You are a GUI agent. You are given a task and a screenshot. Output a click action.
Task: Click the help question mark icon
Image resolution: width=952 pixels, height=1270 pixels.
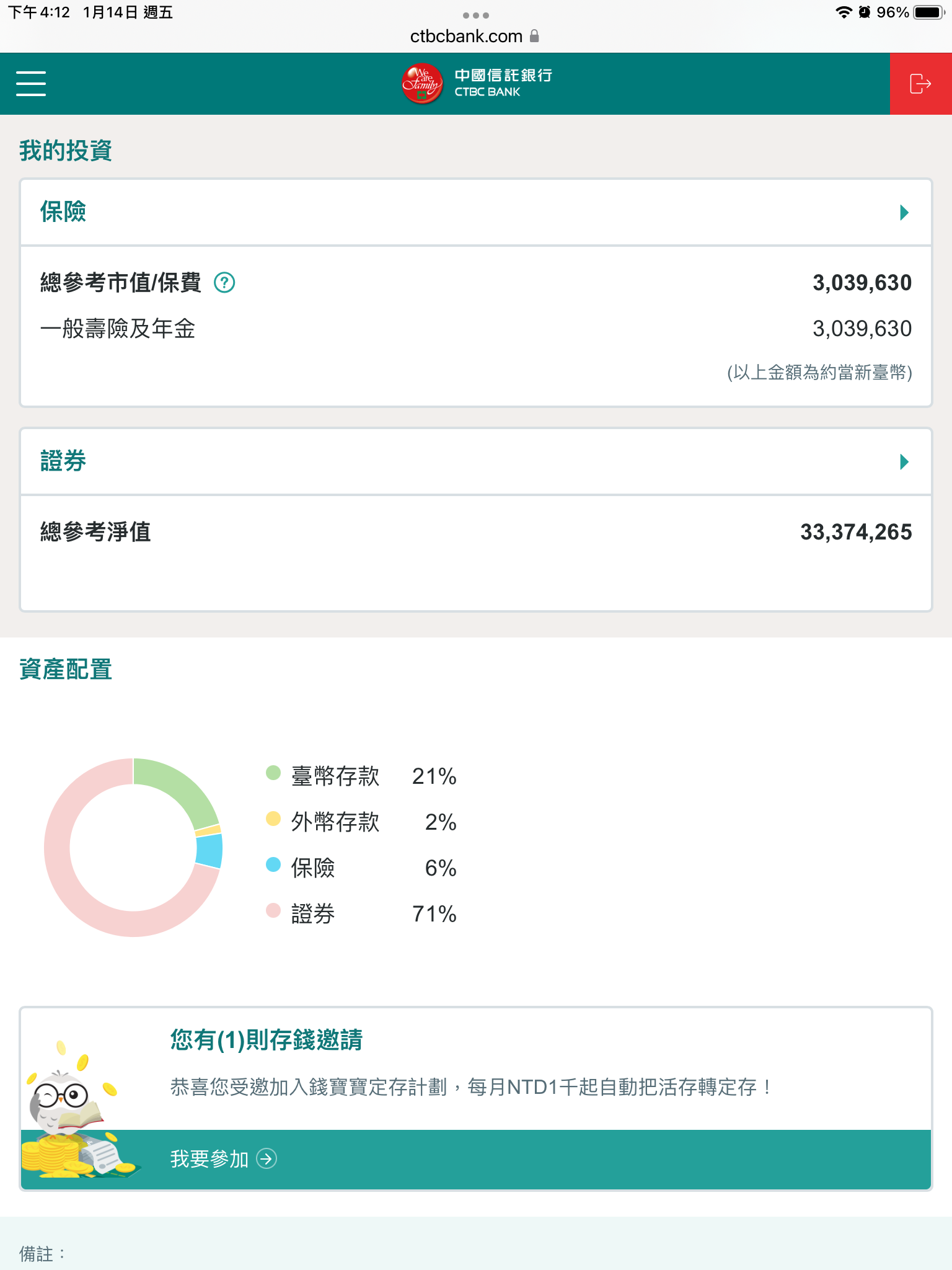(224, 283)
